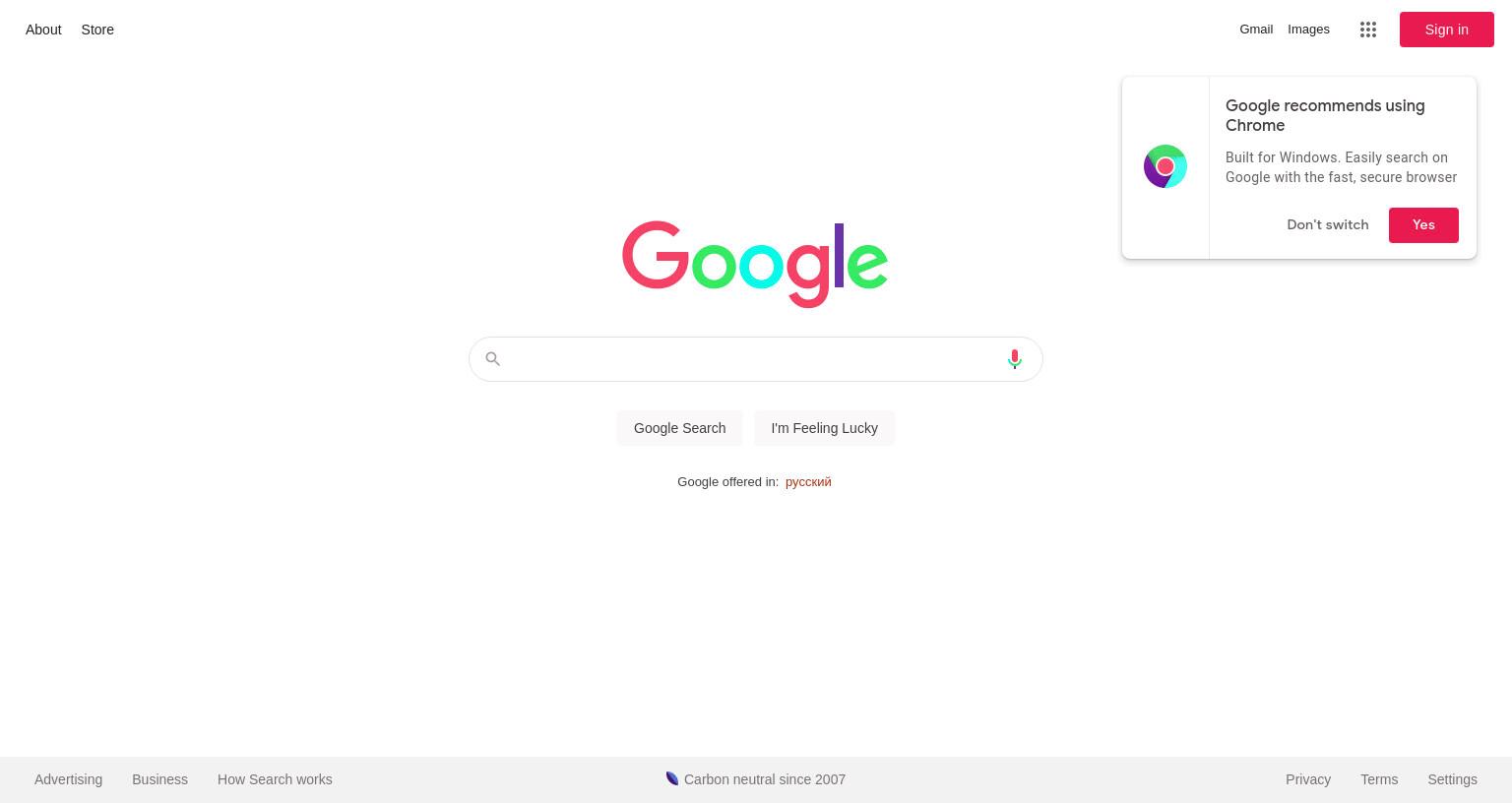Open the Privacy footer link
This screenshot has height=803, width=1512.
click(x=1308, y=779)
